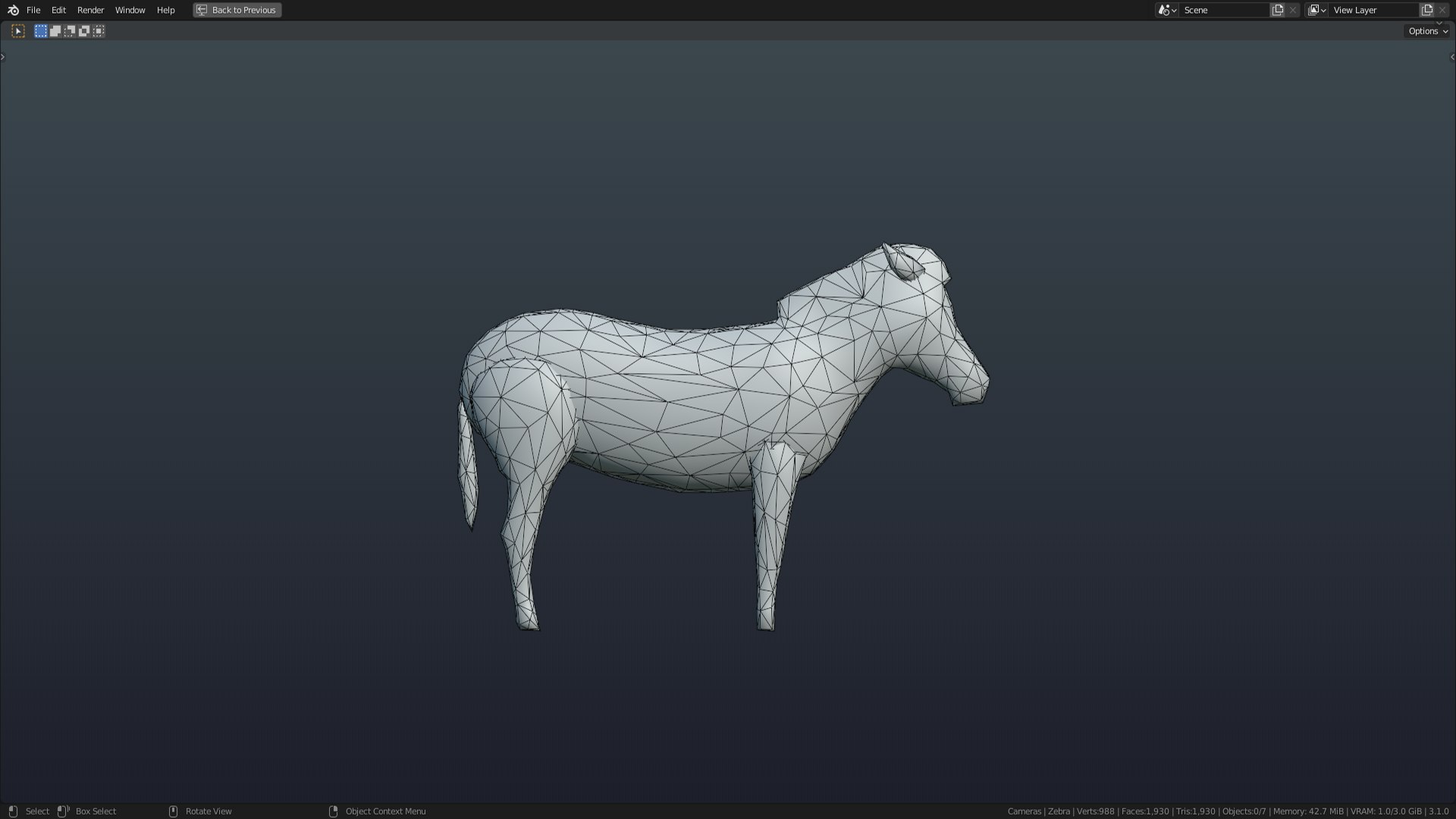The image size is (1456, 819).
Task: Create a new scene copy icon
Action: 1278,10
